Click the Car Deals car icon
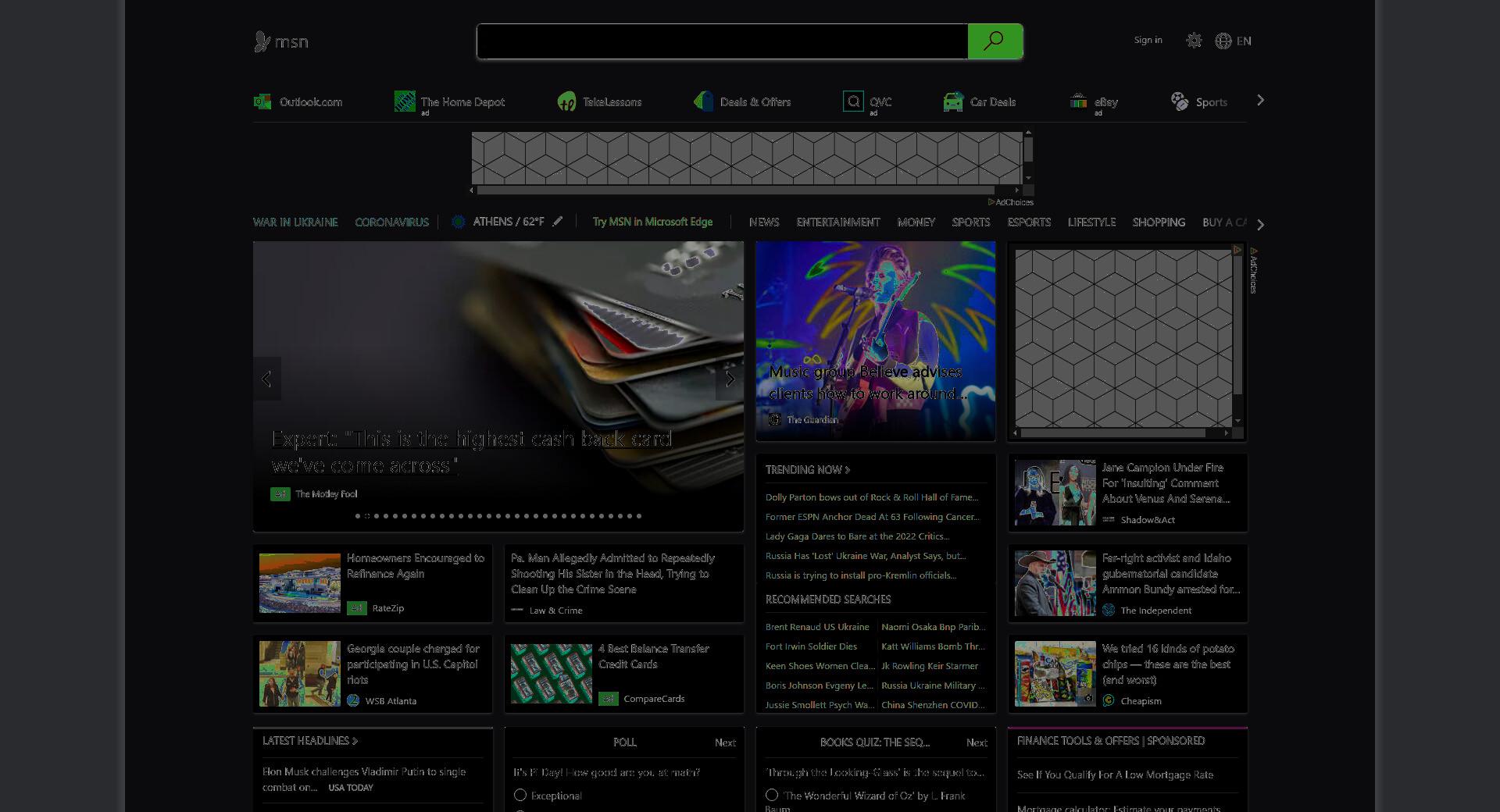The image size is (1500, 812). click(953, 101)
